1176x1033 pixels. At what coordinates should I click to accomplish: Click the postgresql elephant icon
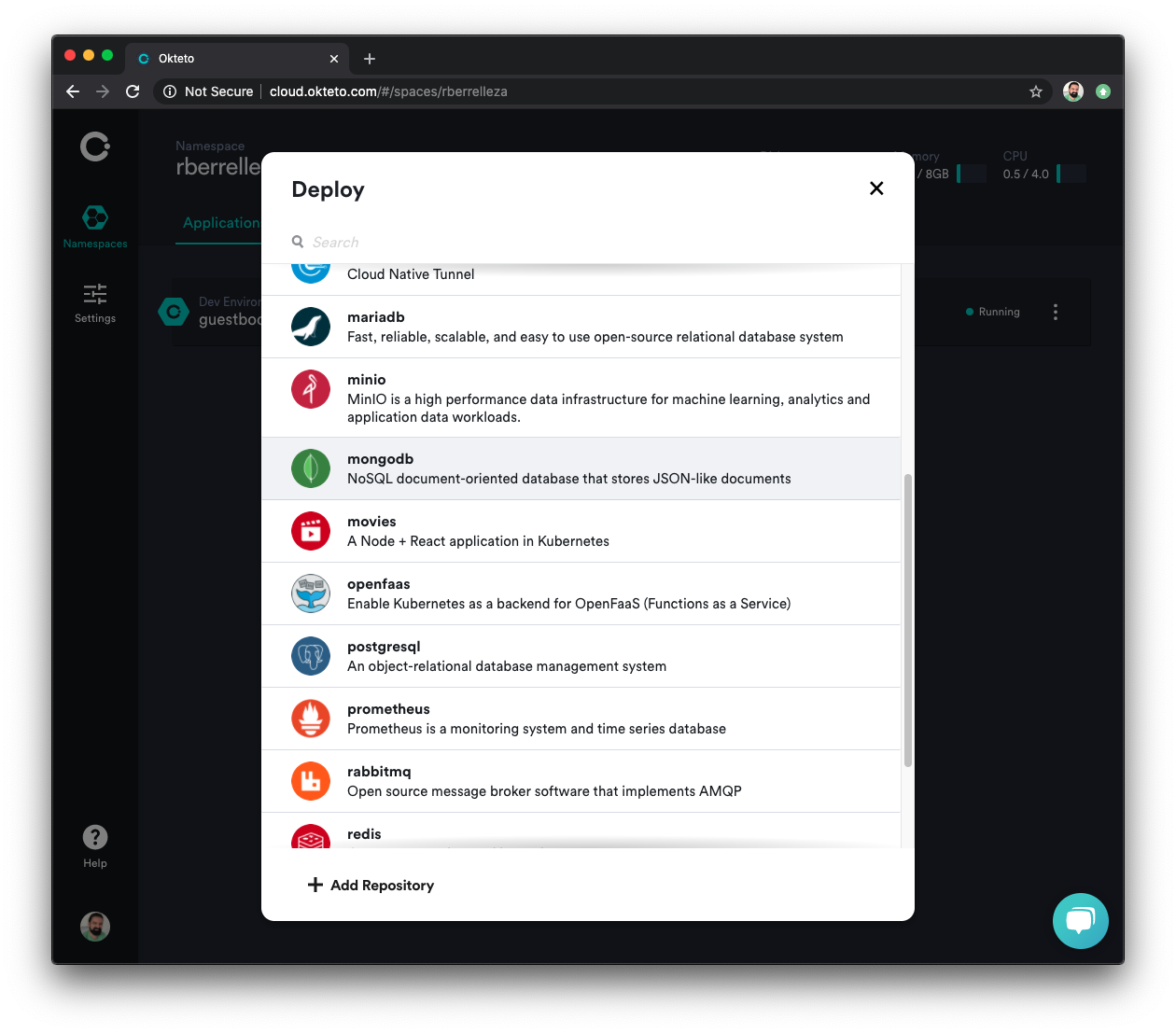click(x=311, y=656)
